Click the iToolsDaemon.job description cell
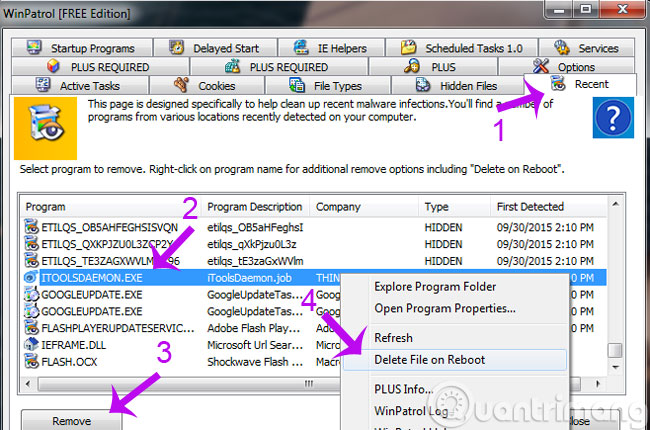The image size is (650, 430). (x=249, y=278)
